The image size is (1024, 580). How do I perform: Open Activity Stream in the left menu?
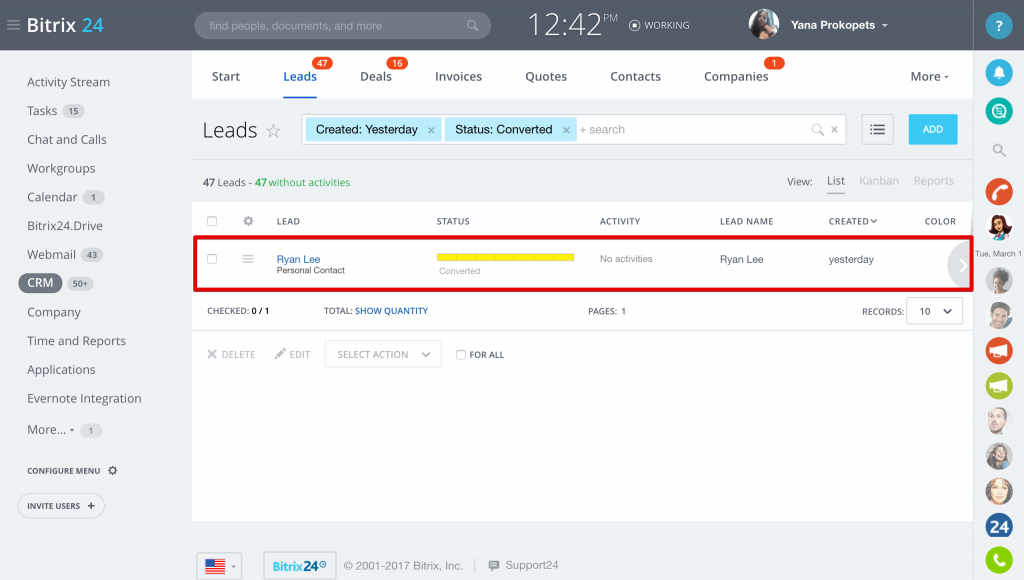[69, 82]
